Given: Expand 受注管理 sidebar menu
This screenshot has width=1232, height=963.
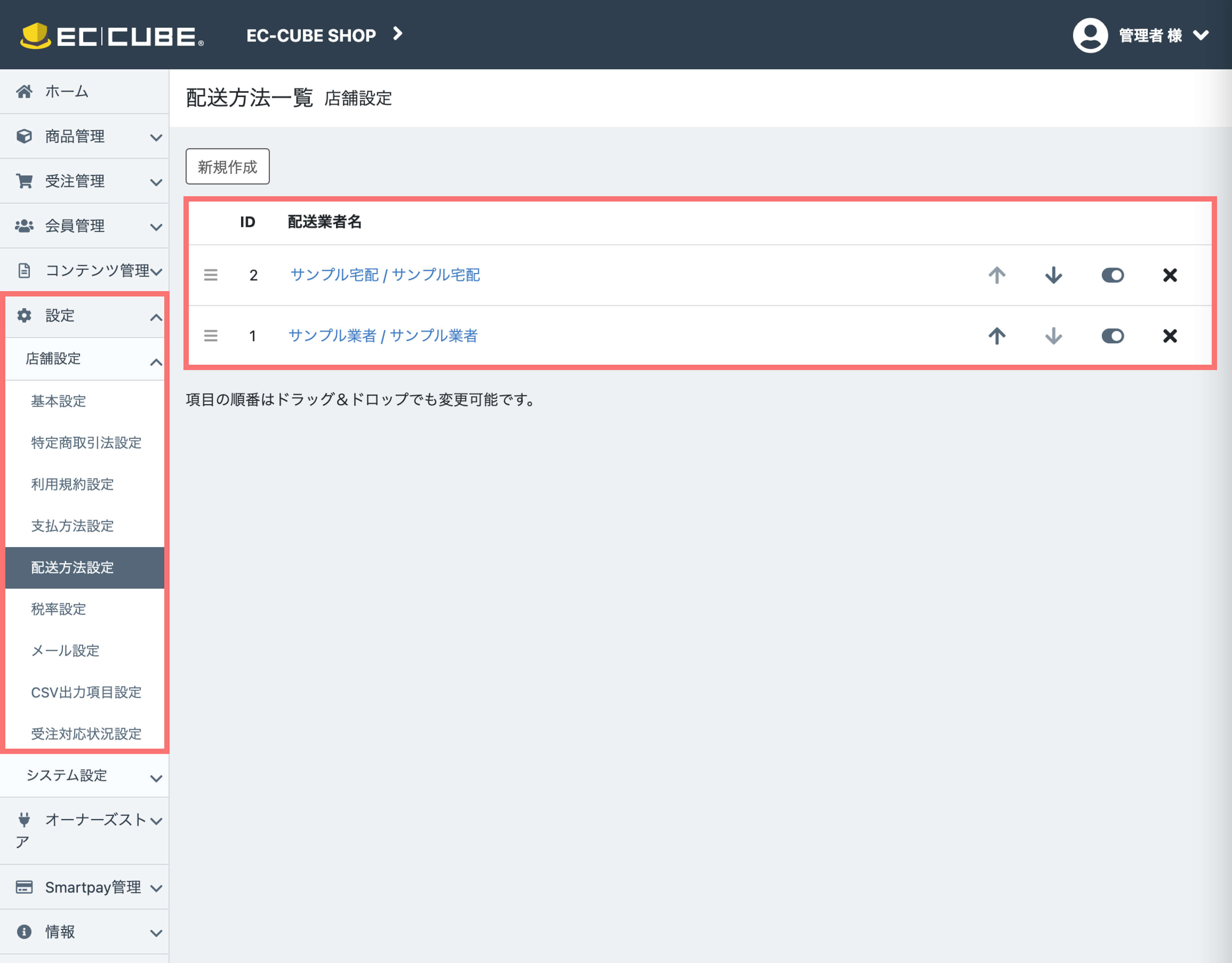Looking at the screenshot, I should [85, 181].
